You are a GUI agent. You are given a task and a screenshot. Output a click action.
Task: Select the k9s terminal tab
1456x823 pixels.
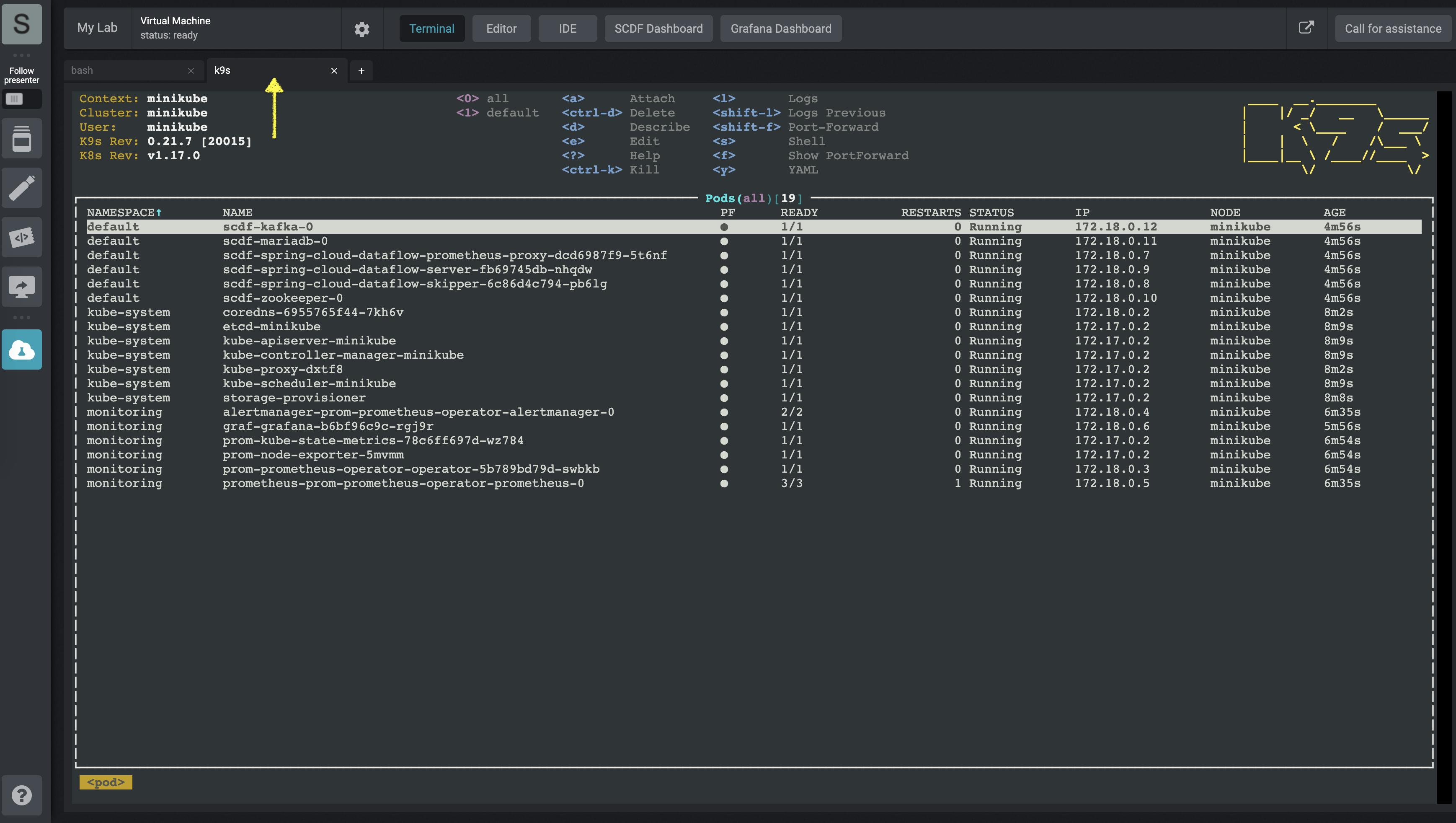pos(266,71)
